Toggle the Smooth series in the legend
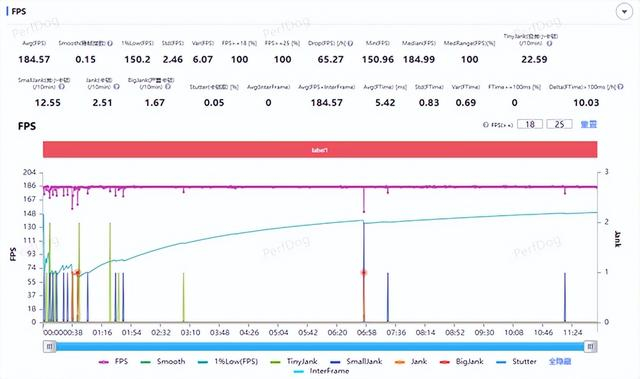 tap(163, 361)
